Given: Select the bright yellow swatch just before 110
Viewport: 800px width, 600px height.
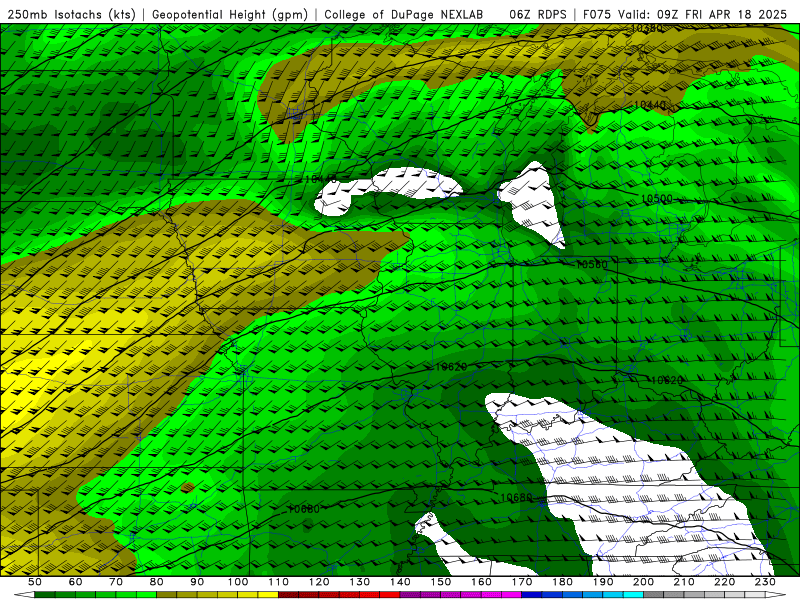Looking at the screenshot, I should point(268,595).
